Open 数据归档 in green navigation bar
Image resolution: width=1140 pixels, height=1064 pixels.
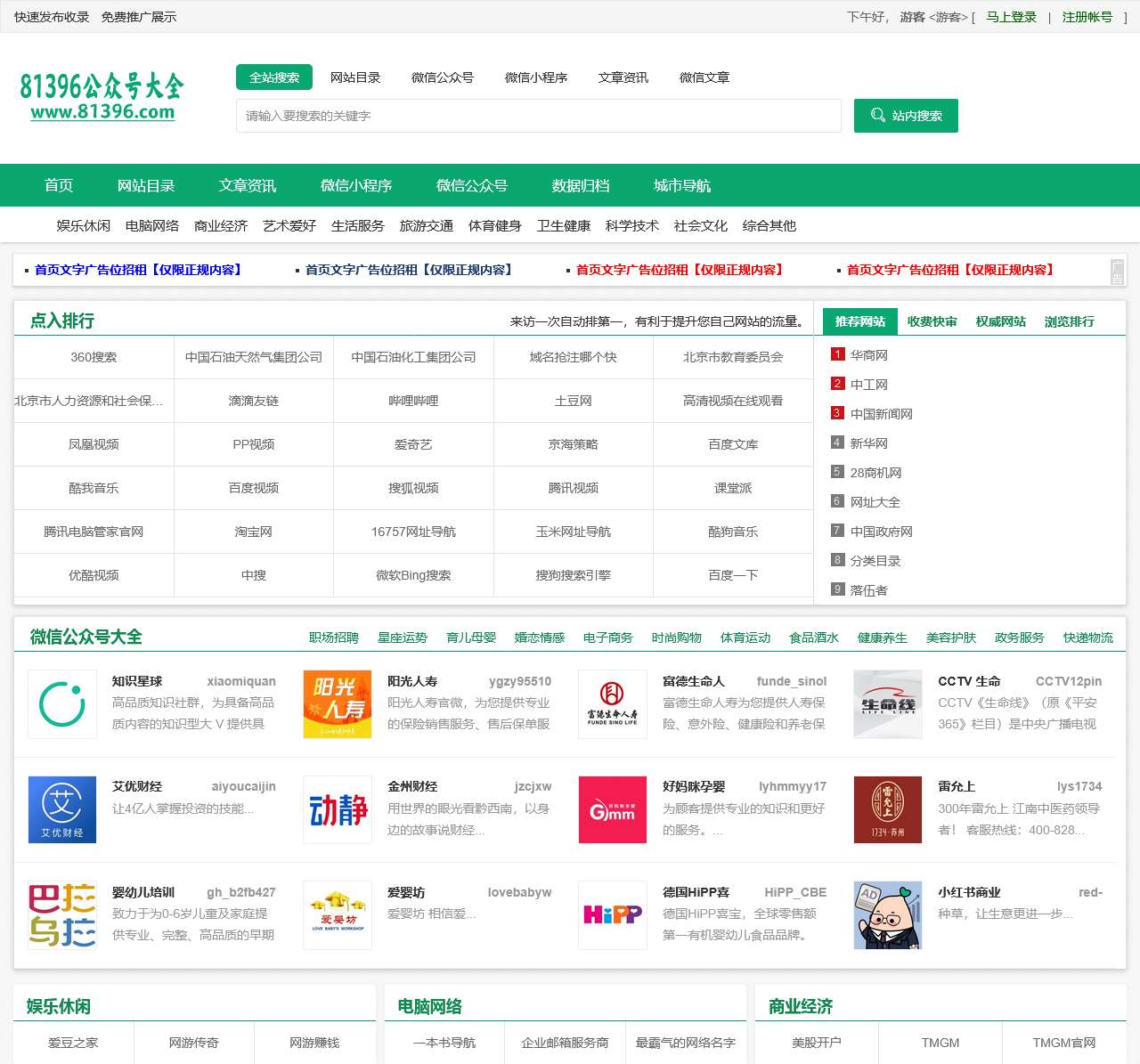pyautogui.click(x=581, y=185)
